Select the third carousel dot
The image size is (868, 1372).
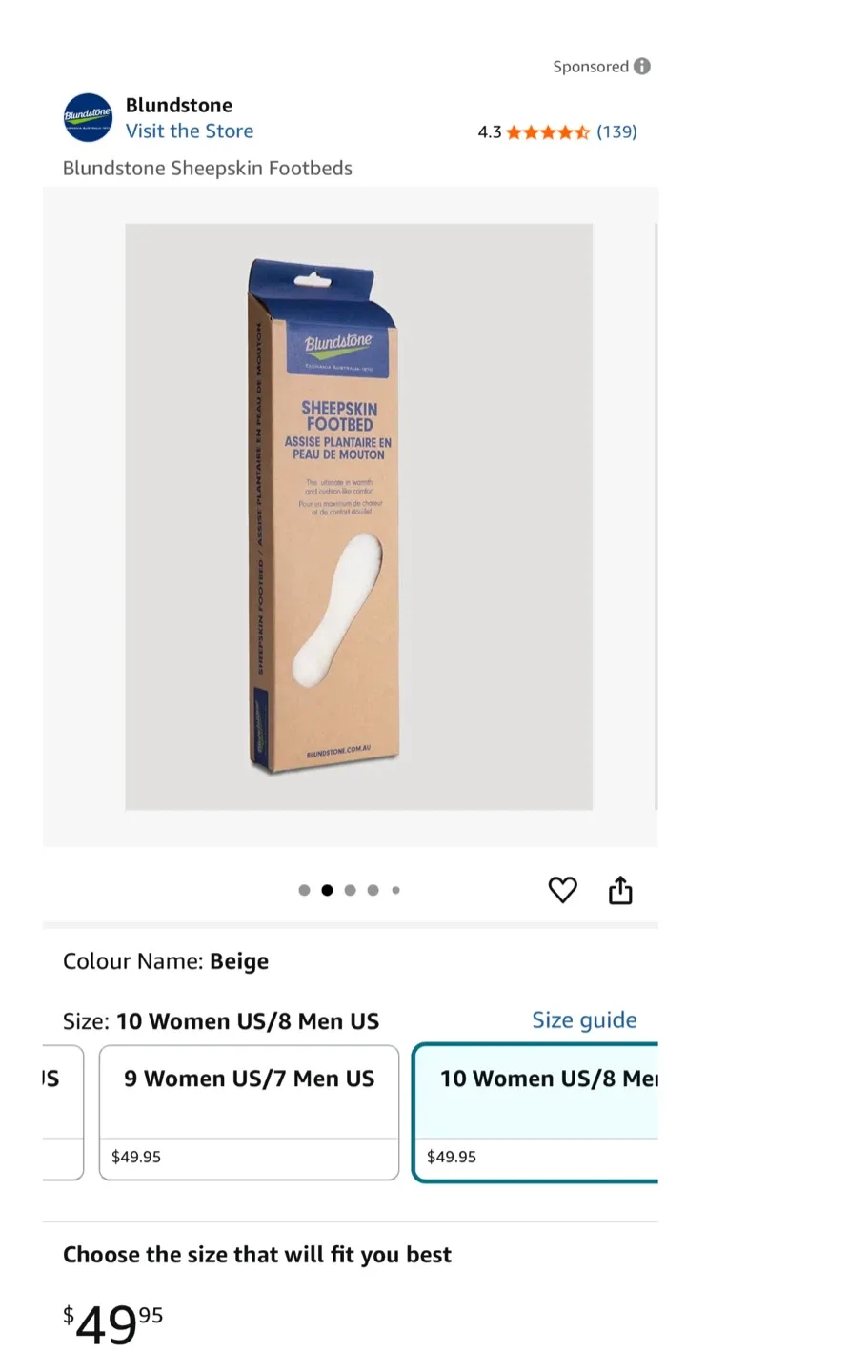click(350, 890)
